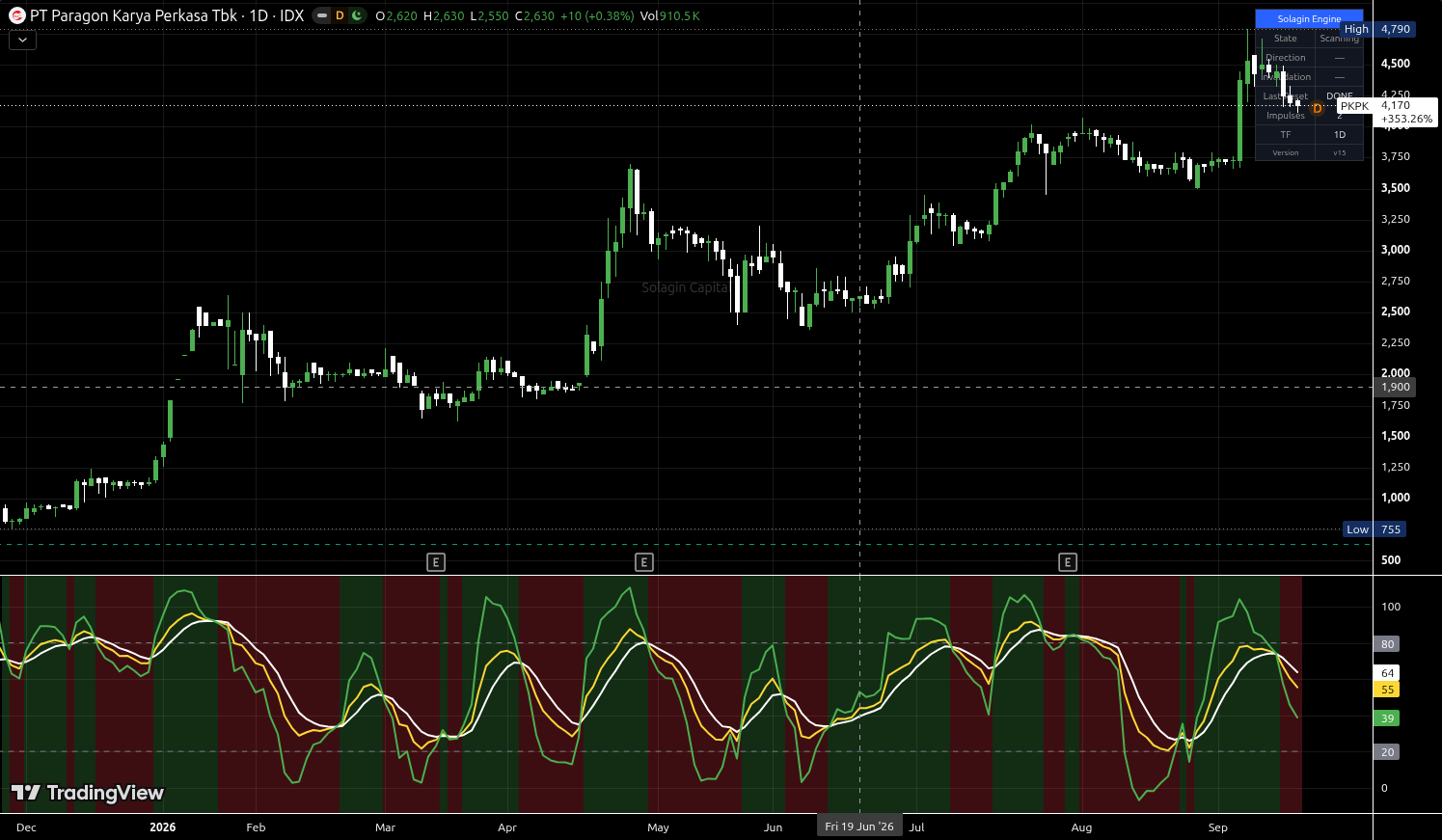1442x840 pixels.
Task: Click the 1,900 horizontal line price label
Action: pyautogui.click(x=1395, y=387)
